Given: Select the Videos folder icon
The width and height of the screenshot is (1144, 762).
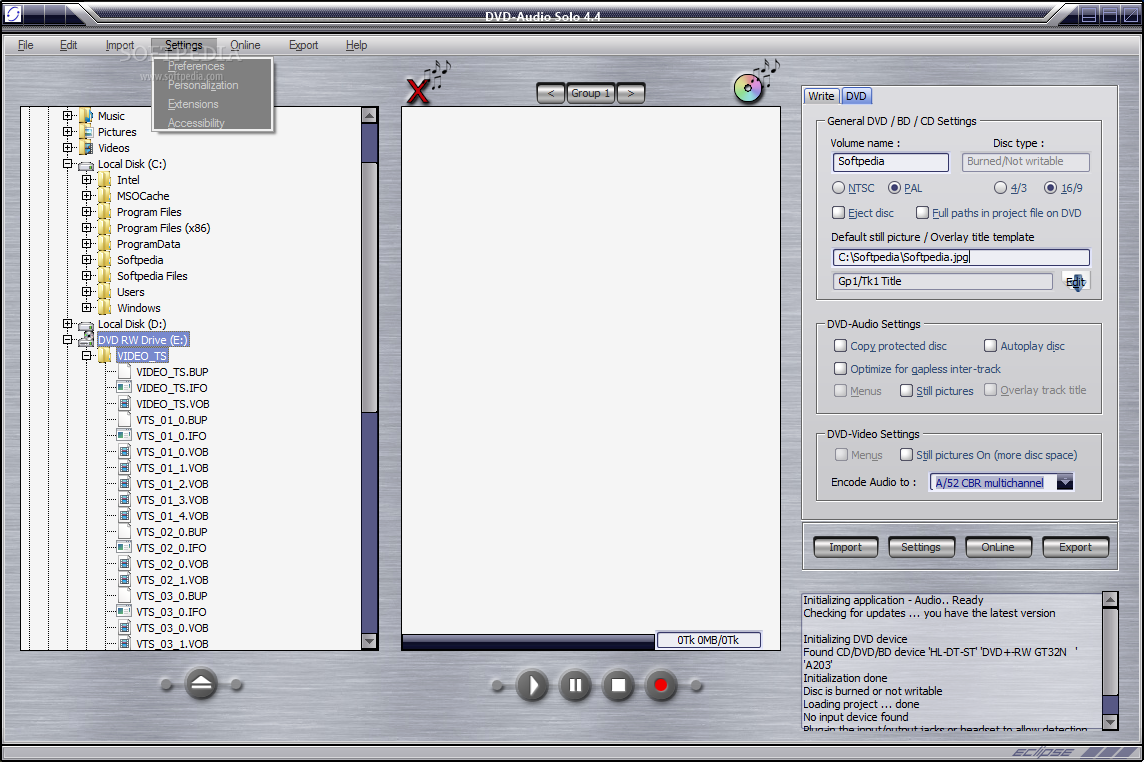Looking at the screenshot, I should tap(87, 147).
